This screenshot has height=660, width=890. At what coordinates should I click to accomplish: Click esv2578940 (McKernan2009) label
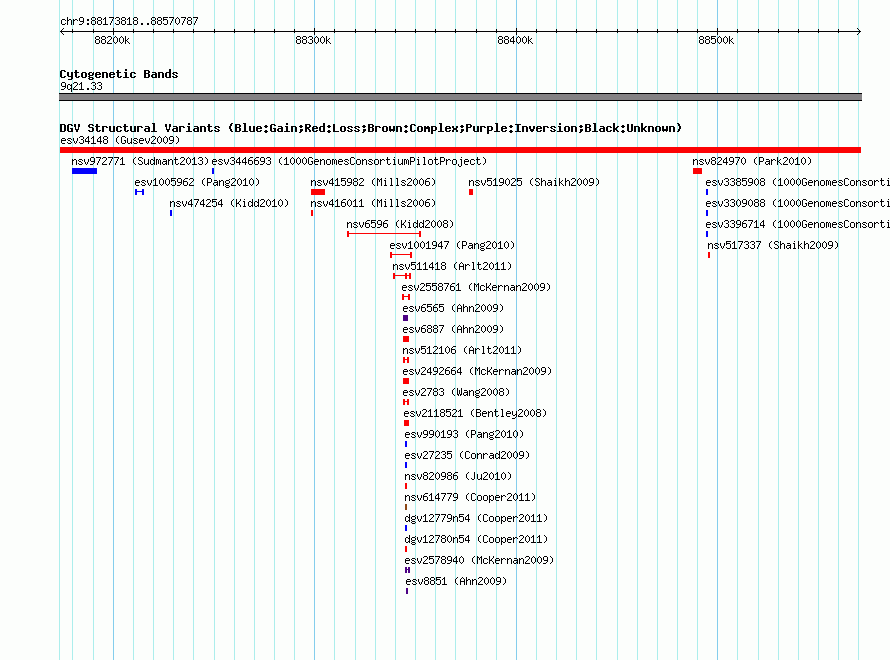[x=479, y=560]
